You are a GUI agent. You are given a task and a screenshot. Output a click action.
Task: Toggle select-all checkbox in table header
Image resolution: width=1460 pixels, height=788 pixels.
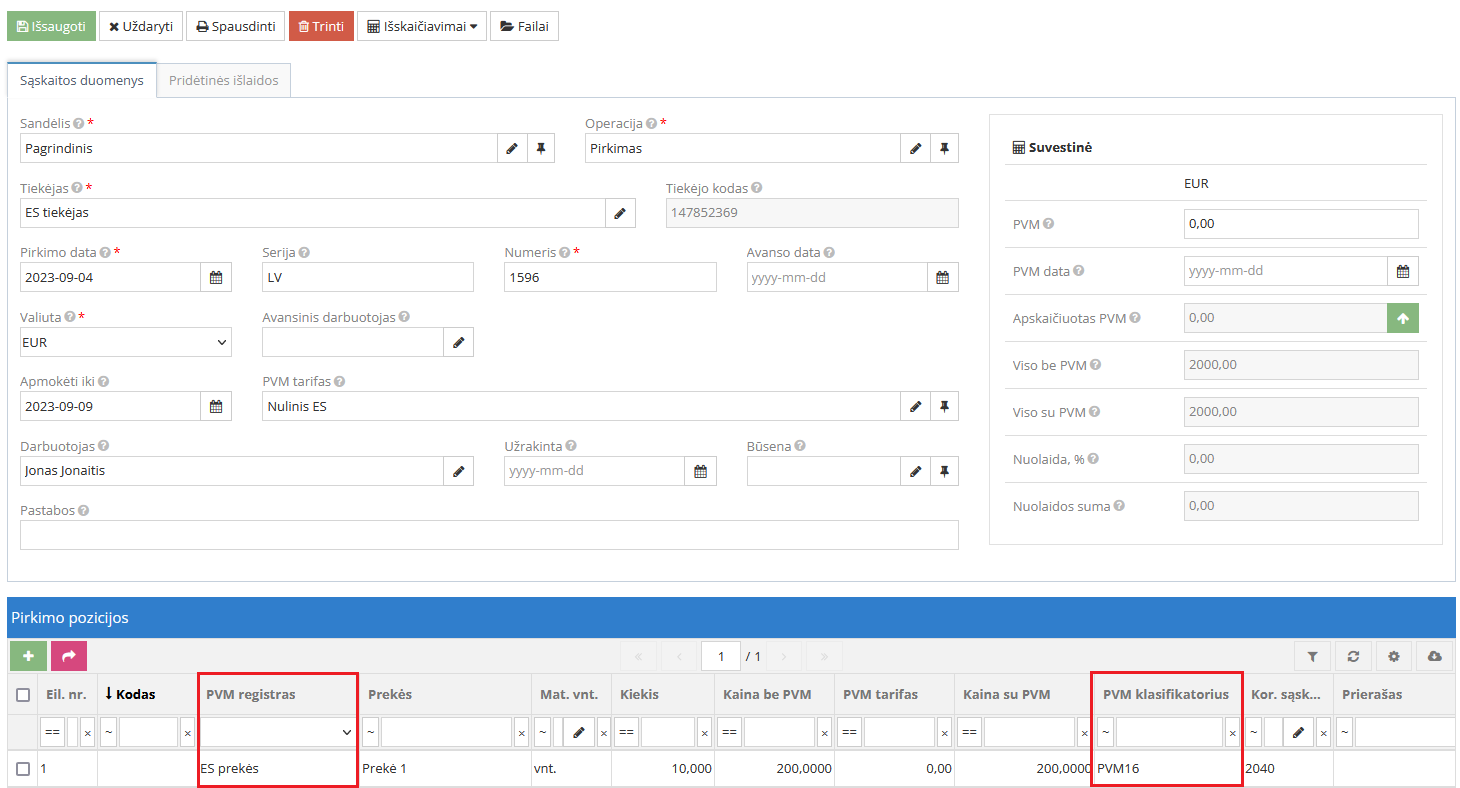coord(23,694)
